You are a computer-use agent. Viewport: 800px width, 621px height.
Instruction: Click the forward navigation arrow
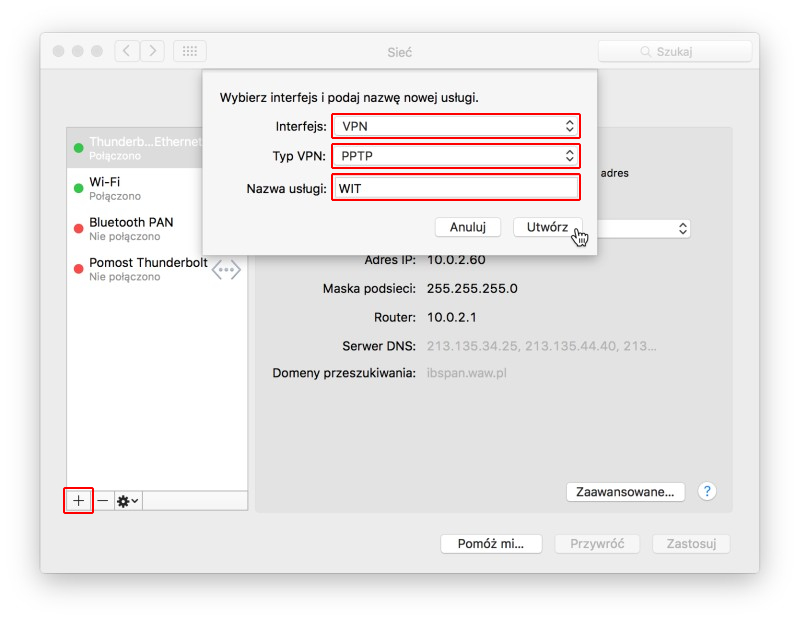pos(152,51)
